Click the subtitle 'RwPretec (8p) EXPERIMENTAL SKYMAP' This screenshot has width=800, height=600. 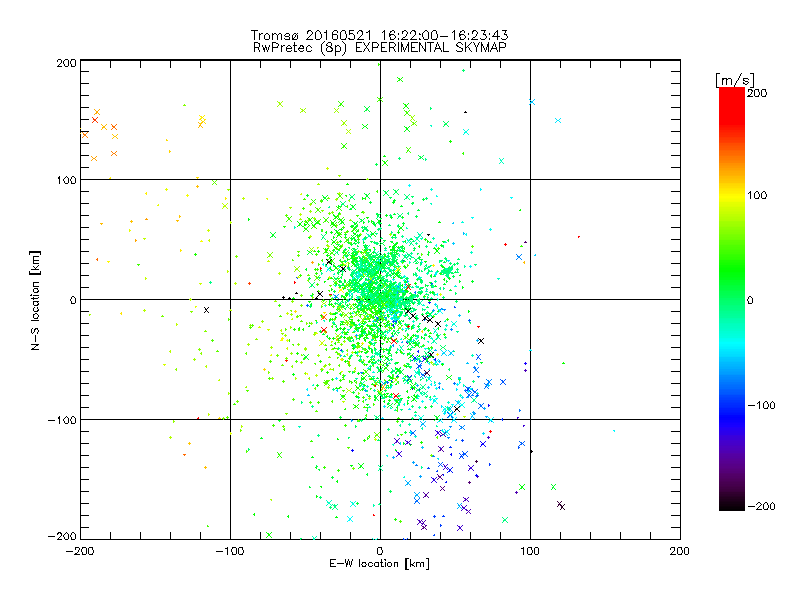click(x=379, y=48)
